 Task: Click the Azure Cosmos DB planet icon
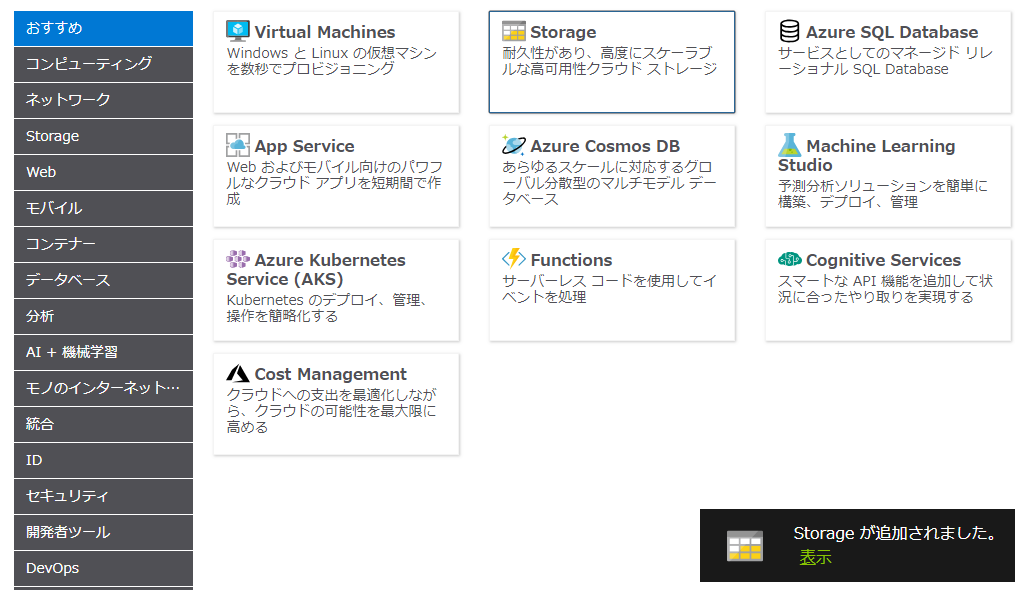pyautogui.click(x=514, y=145)
